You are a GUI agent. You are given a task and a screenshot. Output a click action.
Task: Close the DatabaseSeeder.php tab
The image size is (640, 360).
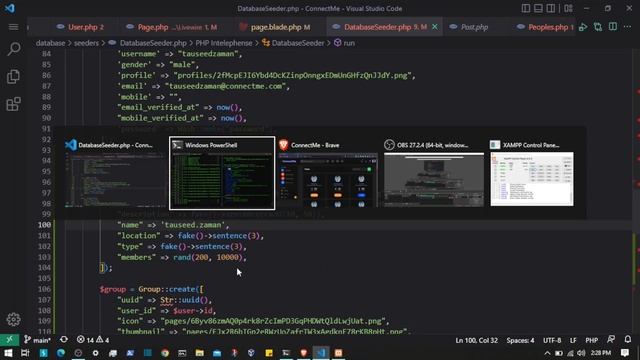coord(435,27)
